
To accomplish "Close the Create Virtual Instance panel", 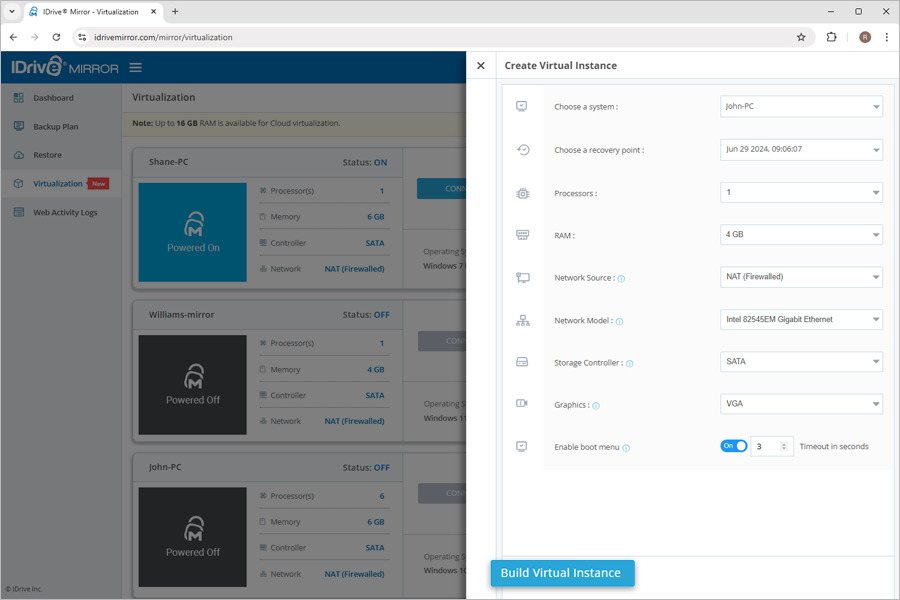I will (x=481, y=66).
